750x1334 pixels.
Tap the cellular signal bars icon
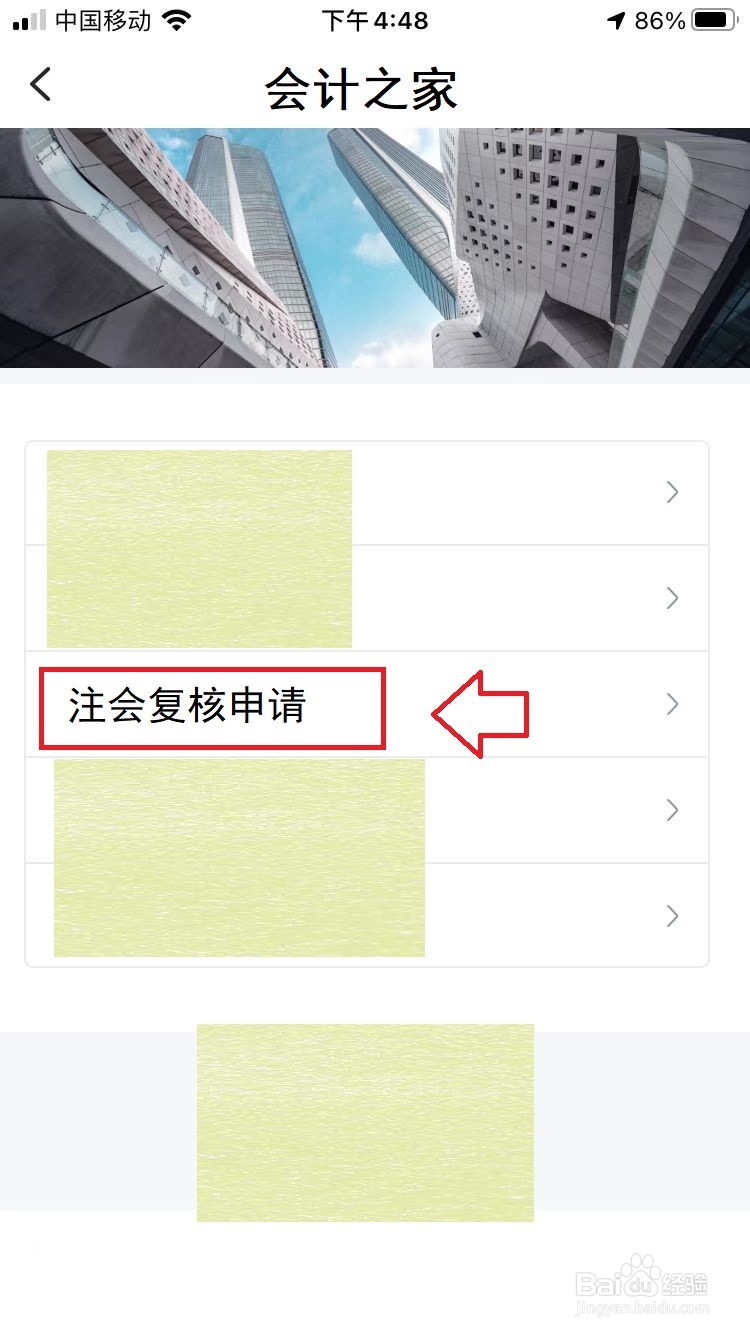pos(30,21)
